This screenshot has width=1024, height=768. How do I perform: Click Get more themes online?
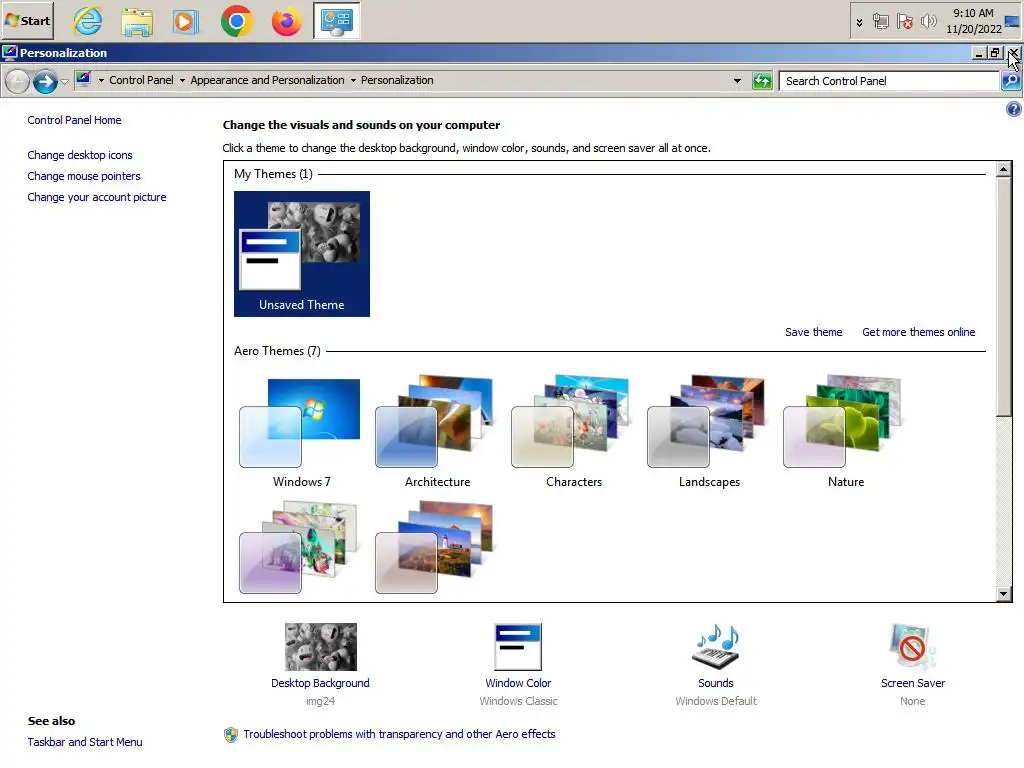point(918,332)
